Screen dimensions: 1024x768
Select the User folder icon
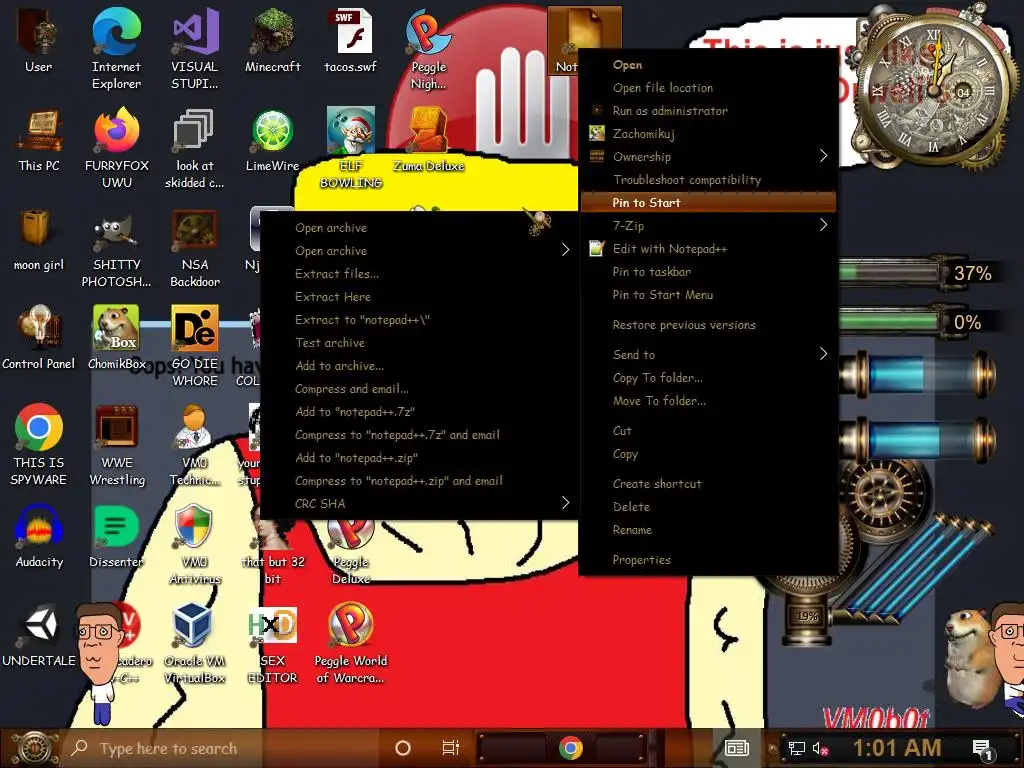39,40
